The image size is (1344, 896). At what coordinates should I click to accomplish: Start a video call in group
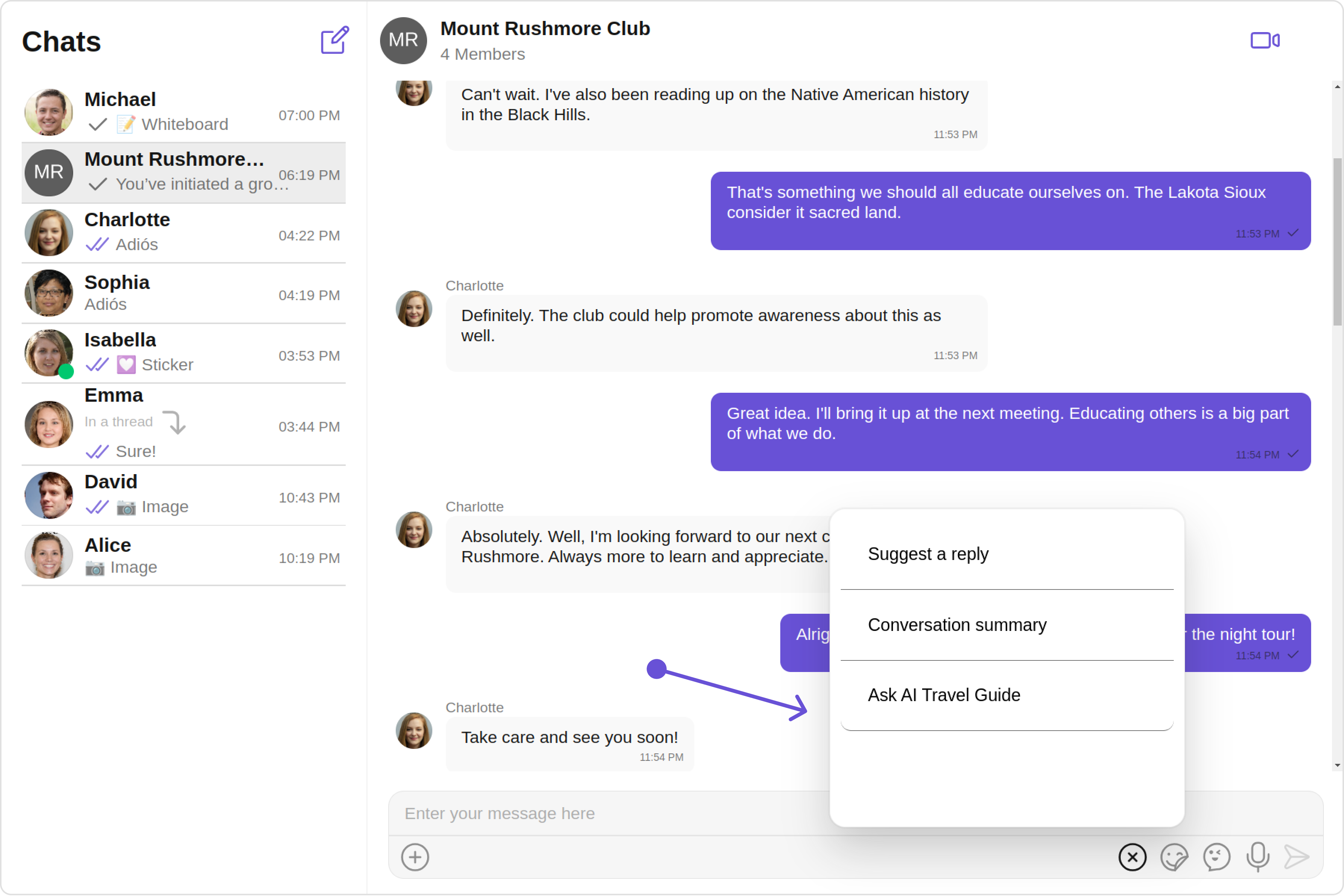pos(1264,41)
